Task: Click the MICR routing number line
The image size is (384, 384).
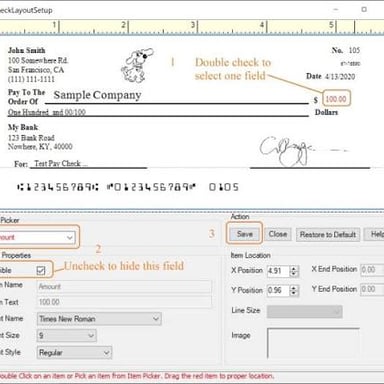Action: 58,187
